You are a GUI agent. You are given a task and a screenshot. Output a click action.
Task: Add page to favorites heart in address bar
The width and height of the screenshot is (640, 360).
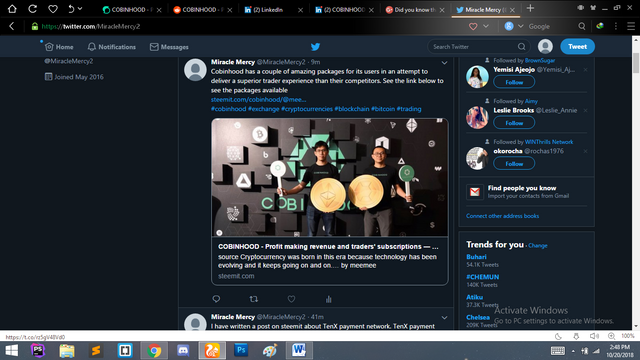473,26
